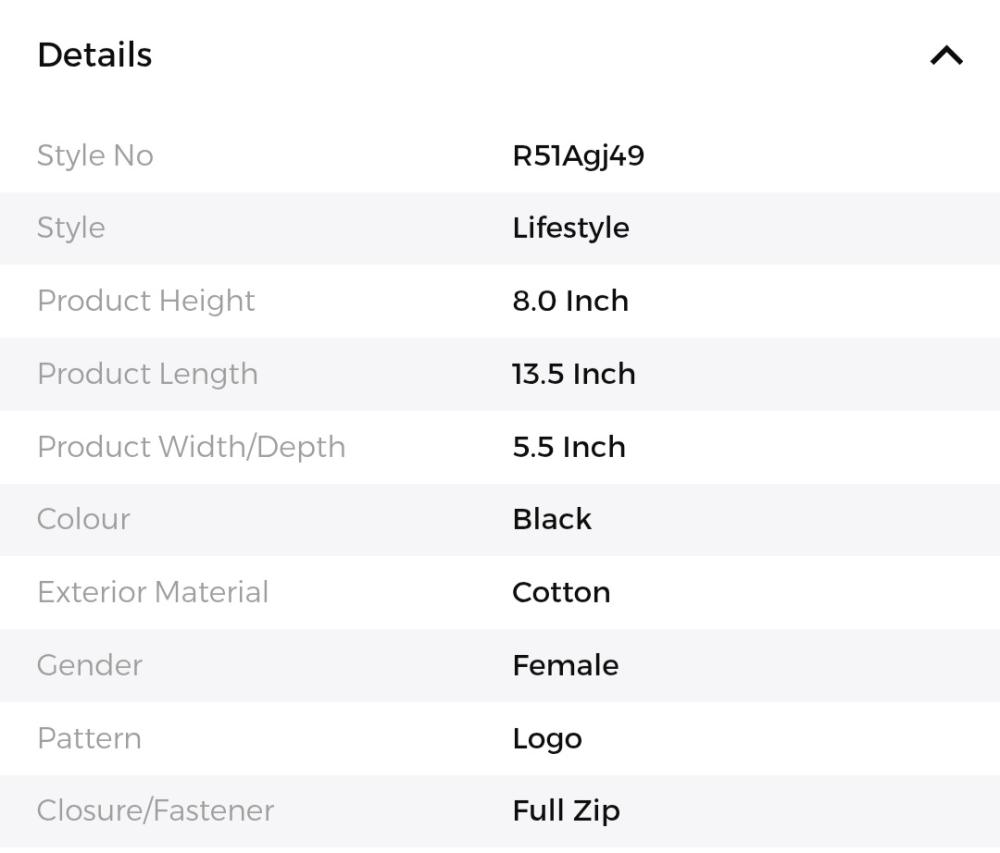Select the 13.5 Inch length value
1000x853 pixels.
point(573,374)
